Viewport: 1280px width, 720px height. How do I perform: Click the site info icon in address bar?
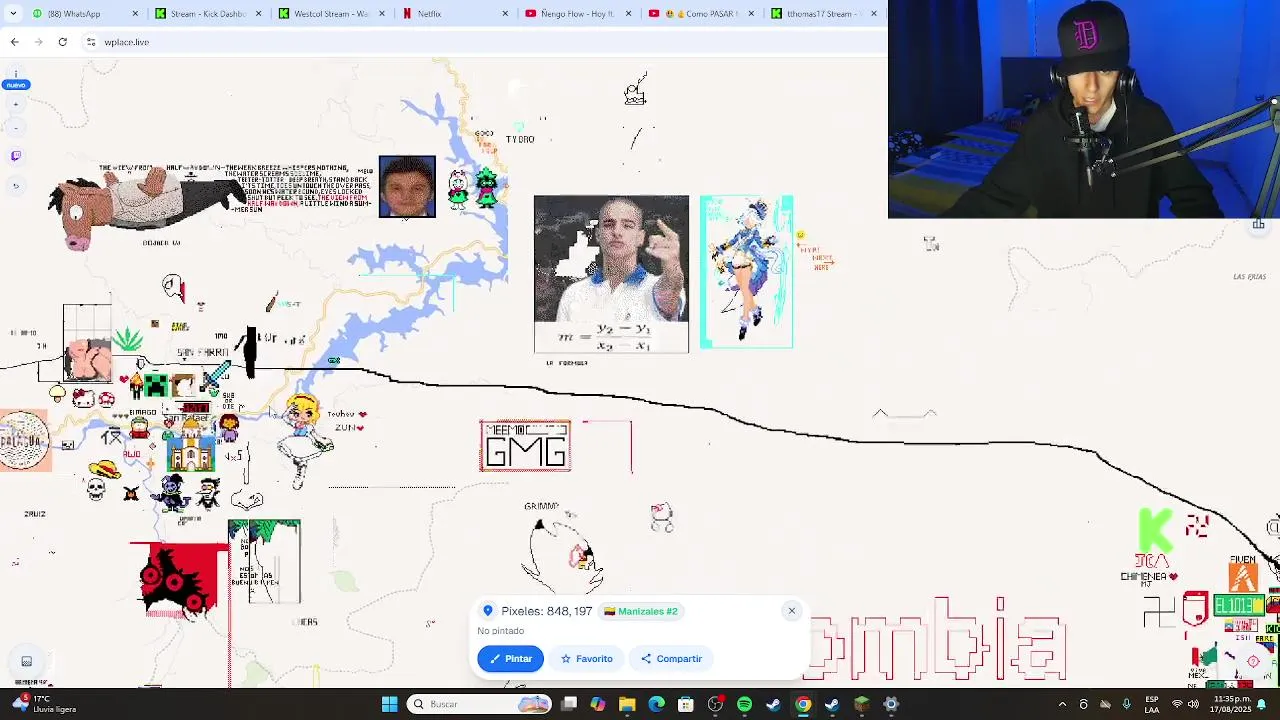click(x=91, y=42)
